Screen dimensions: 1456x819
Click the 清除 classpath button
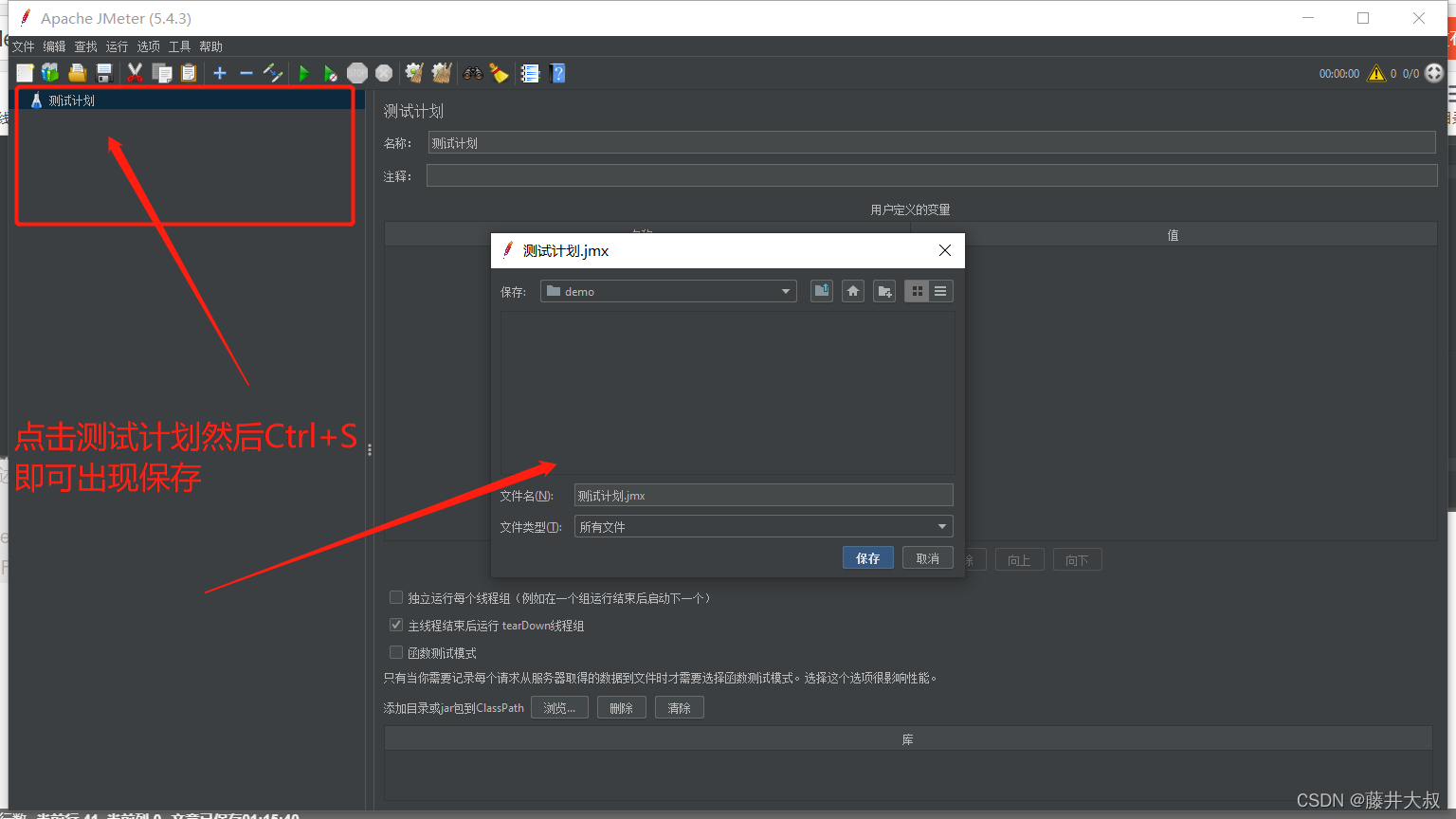point(680,708)
